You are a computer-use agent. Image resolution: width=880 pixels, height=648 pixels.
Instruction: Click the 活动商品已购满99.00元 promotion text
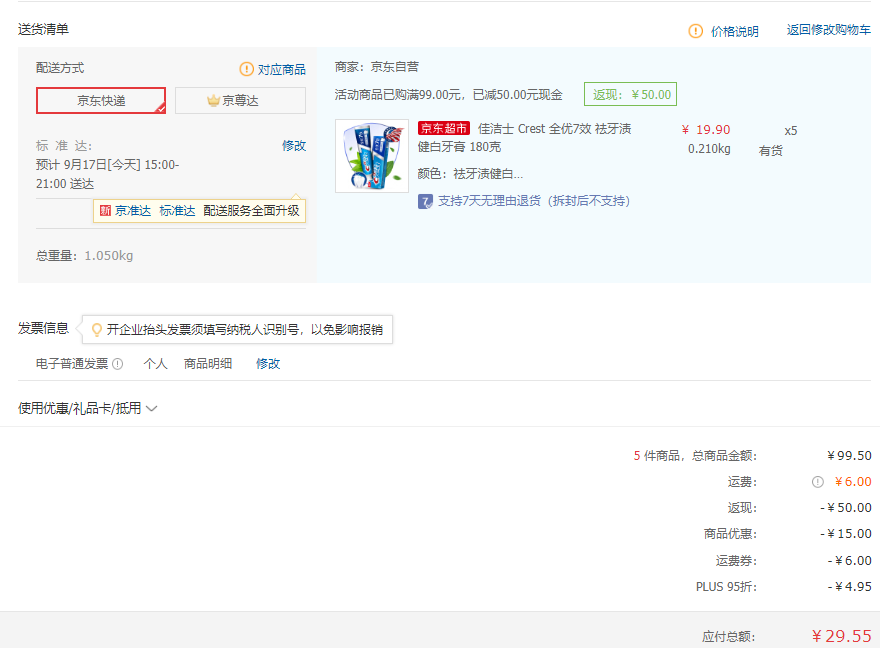[448, 95]
